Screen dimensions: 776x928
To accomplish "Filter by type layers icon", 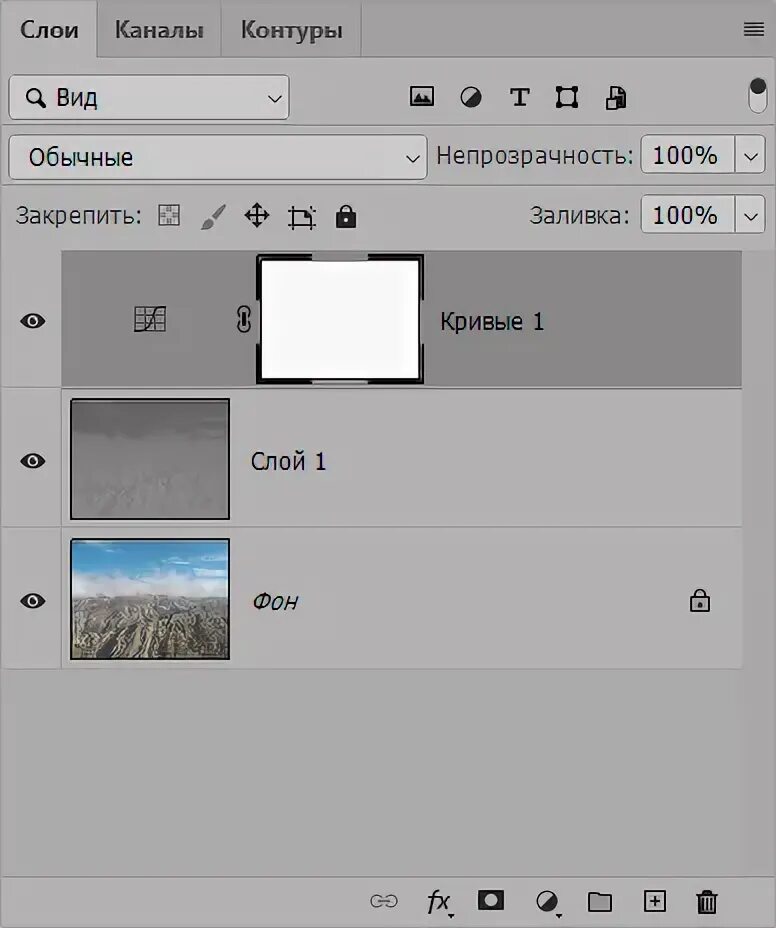I will tap(519, 97).
